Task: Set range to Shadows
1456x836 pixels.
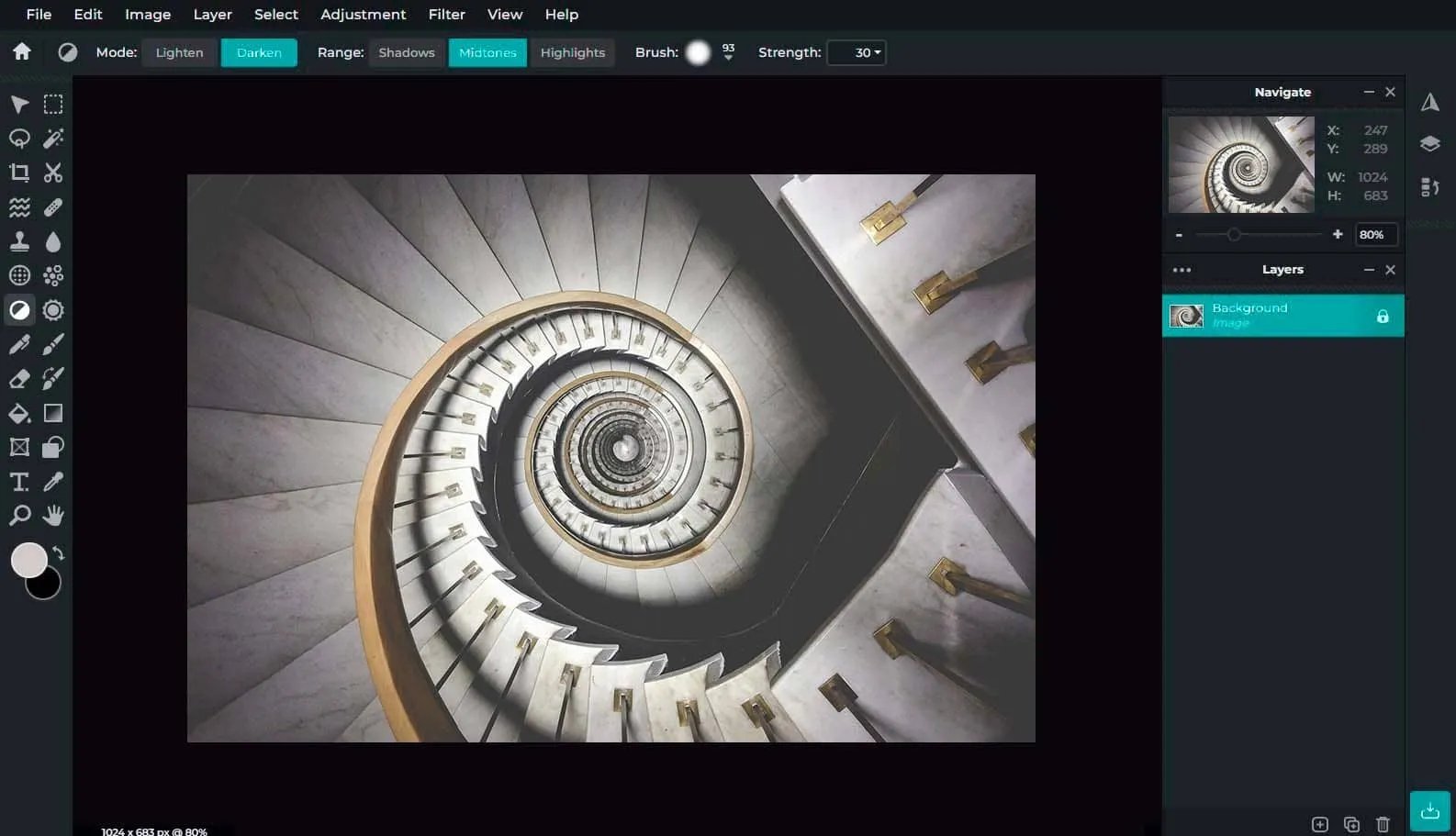Action: click(407, 52)
